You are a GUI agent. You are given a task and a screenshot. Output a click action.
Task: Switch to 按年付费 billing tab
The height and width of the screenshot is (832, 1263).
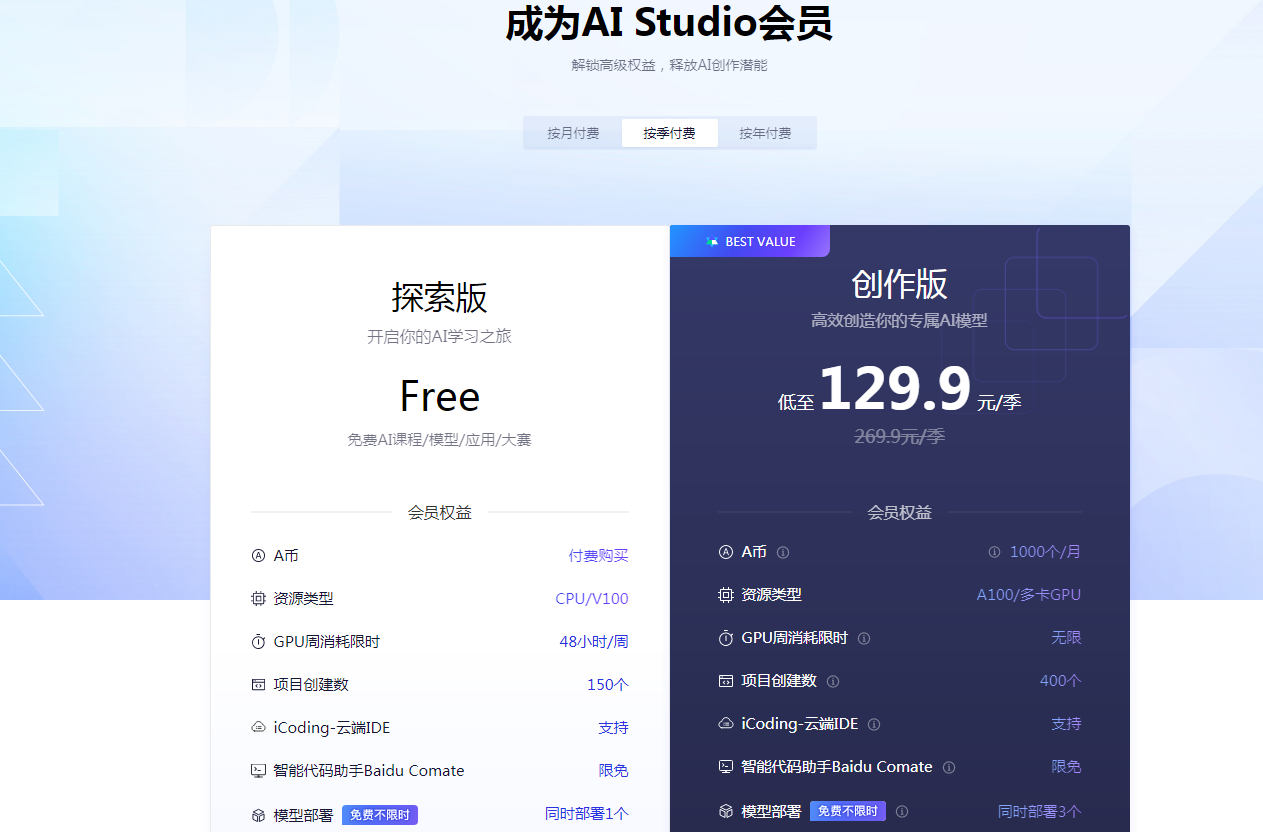point(765,133)
